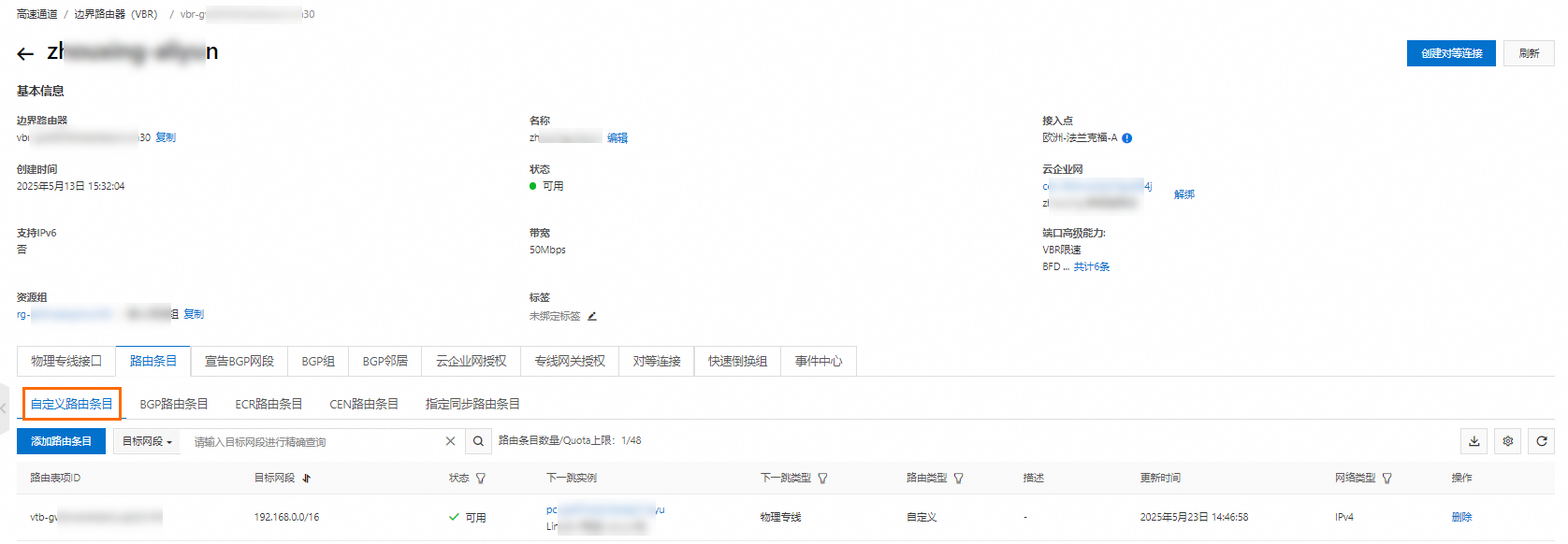Click the IPv4 network type cell

[1344, 517]
